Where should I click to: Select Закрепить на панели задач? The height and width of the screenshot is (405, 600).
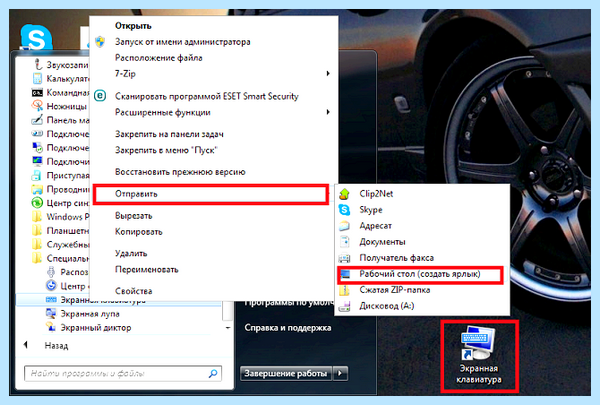[169, 134]
